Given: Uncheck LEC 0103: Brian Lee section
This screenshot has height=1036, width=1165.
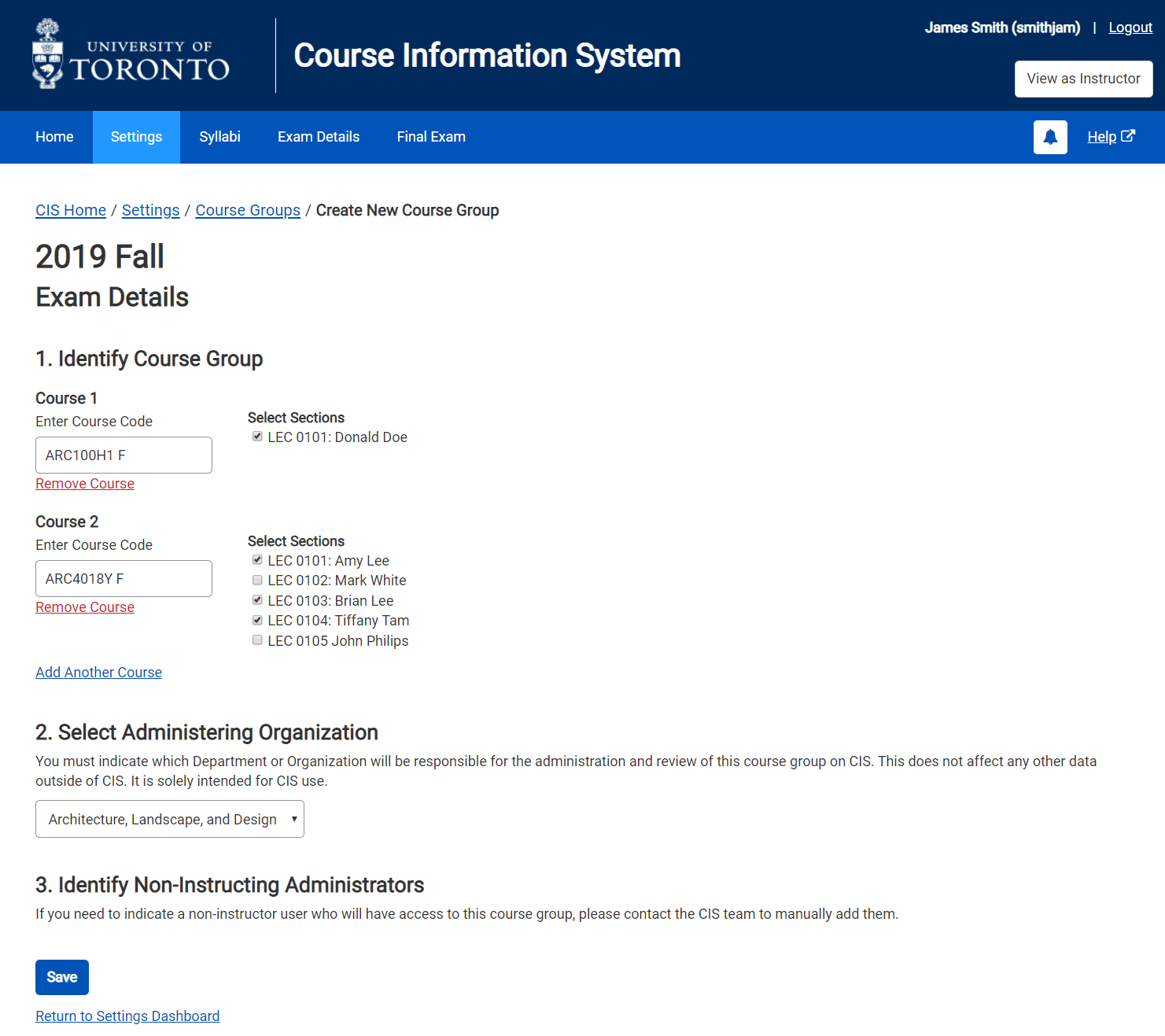Looking at the screenshot, I should coord(257,600).
